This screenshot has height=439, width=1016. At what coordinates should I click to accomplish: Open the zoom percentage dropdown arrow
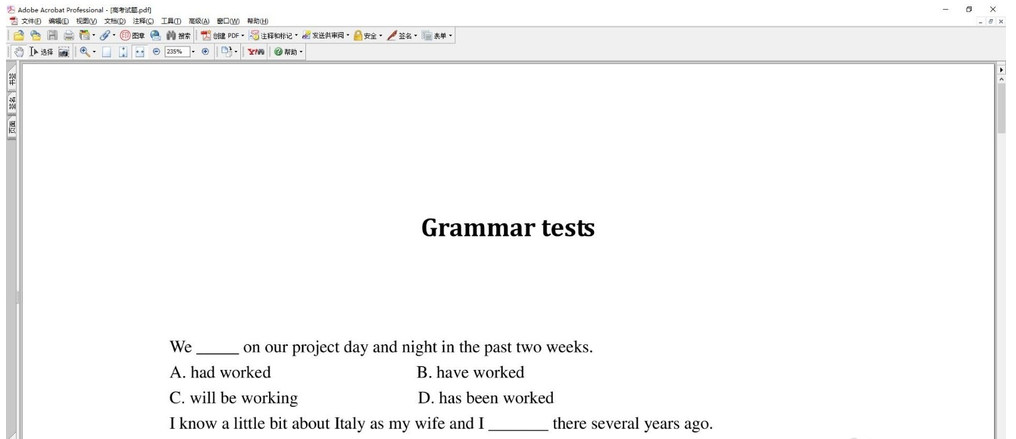[193, 52]
